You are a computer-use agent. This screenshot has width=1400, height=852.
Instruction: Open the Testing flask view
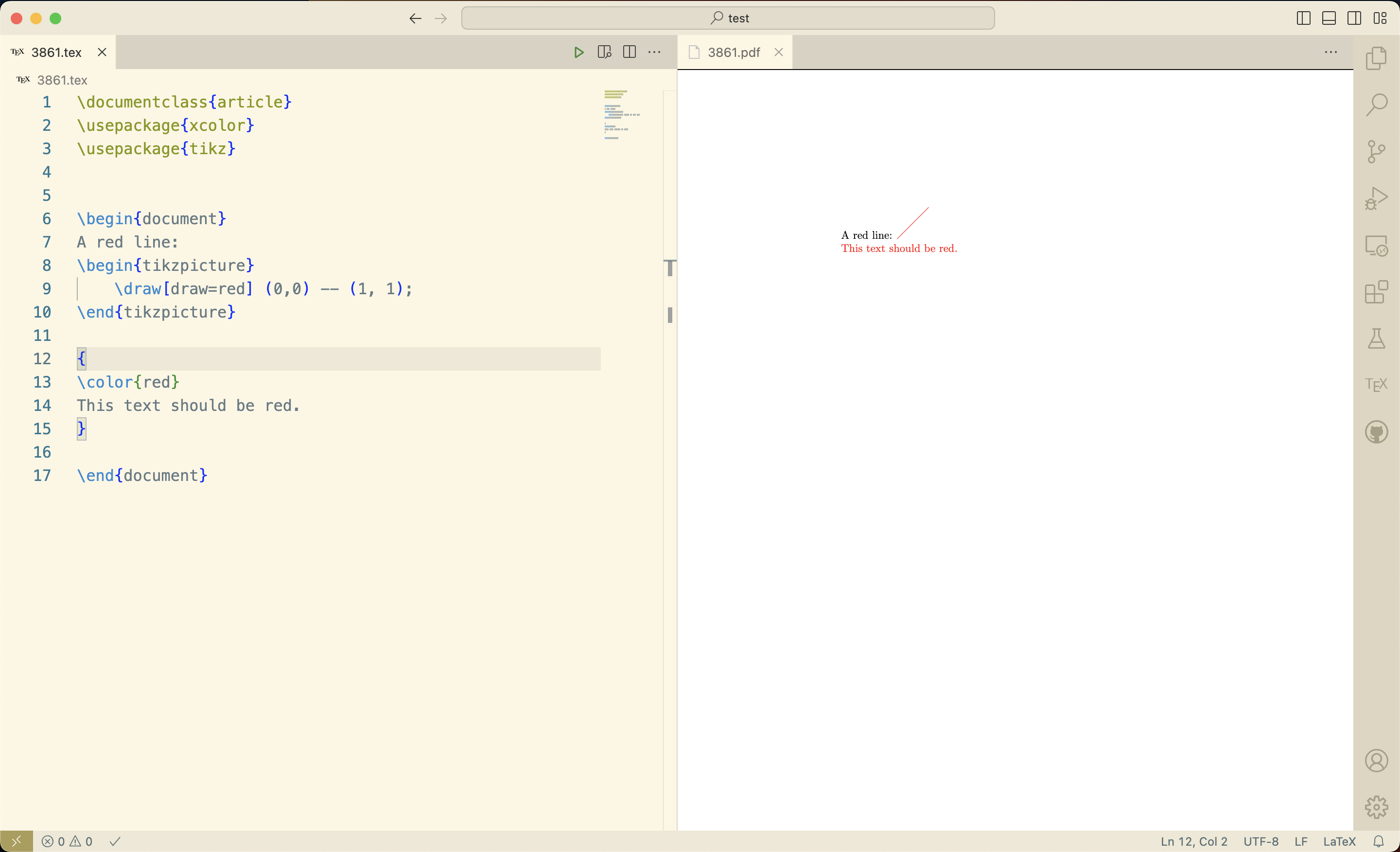[1376, 339]
